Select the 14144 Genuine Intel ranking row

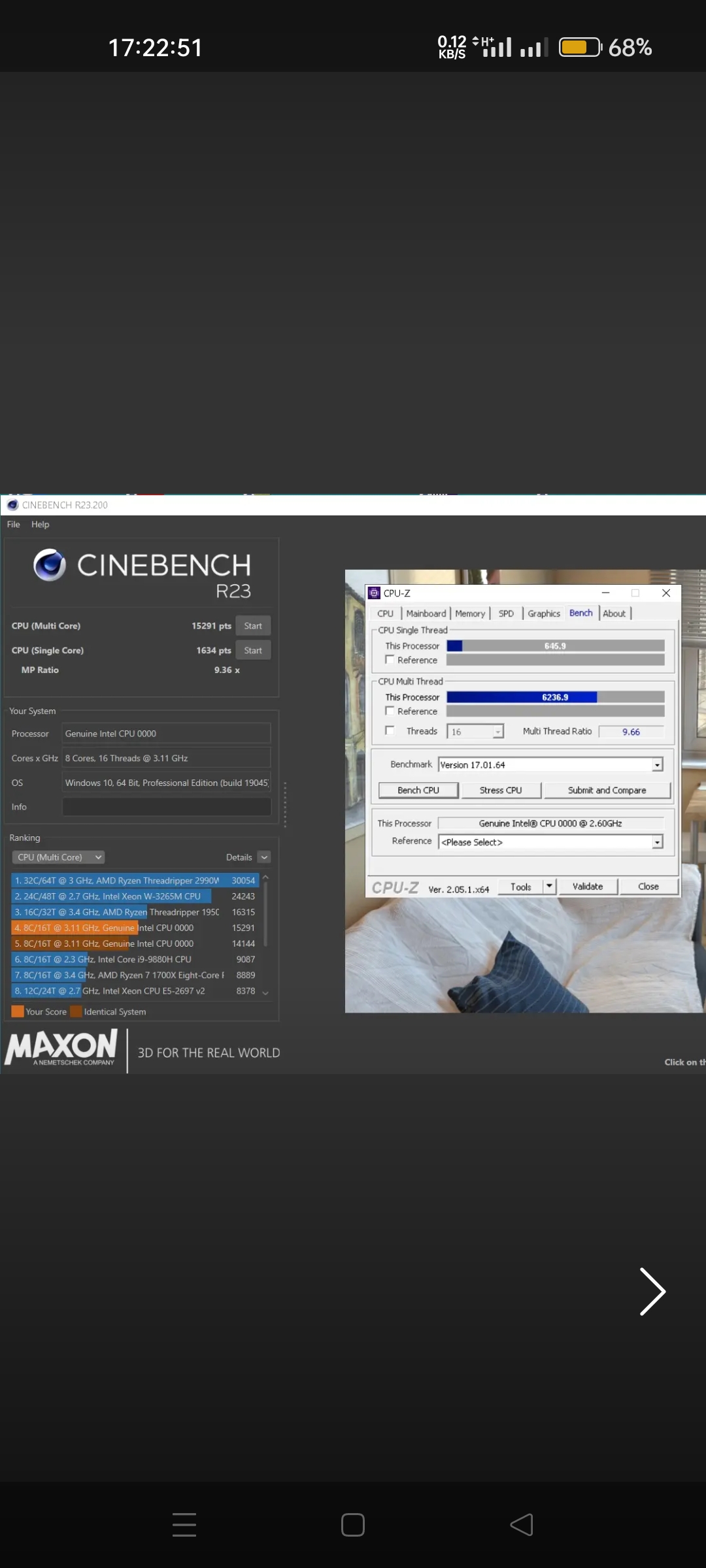(x=135, y=943)
